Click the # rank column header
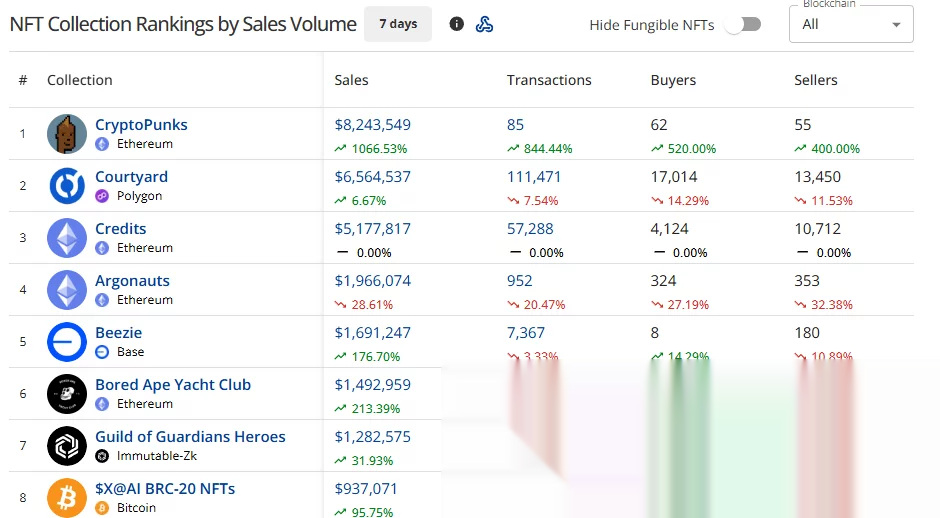The height and width of the screenshot is (518, 940). tap(23, 80)
